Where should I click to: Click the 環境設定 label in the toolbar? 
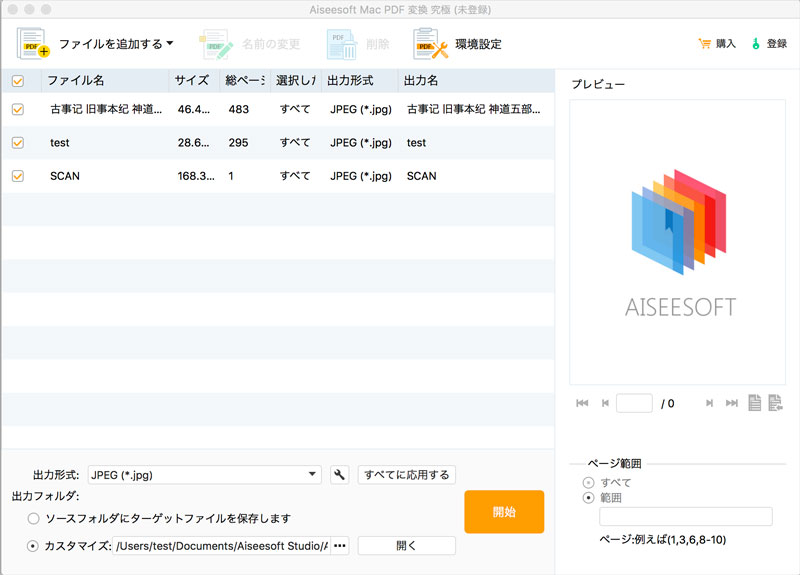coord(478,44)
